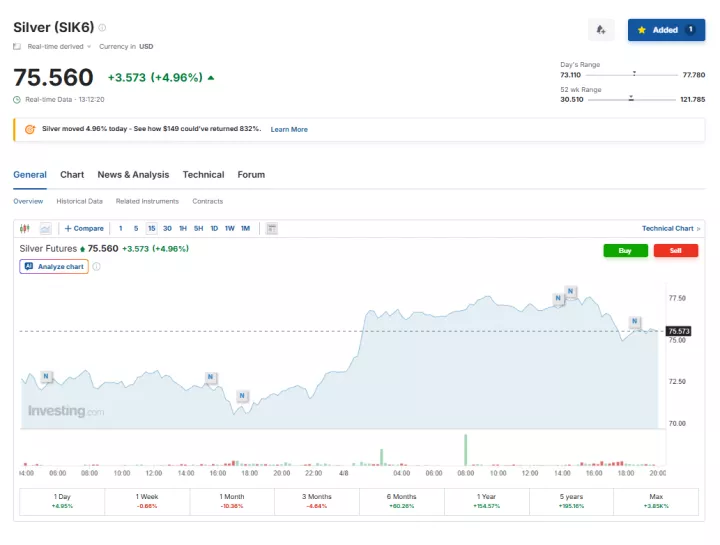Select the 1H chart interval

183,228
